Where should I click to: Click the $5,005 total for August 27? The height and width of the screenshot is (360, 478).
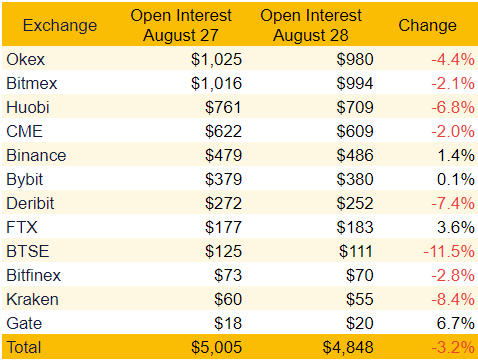(x=216, y=347)
